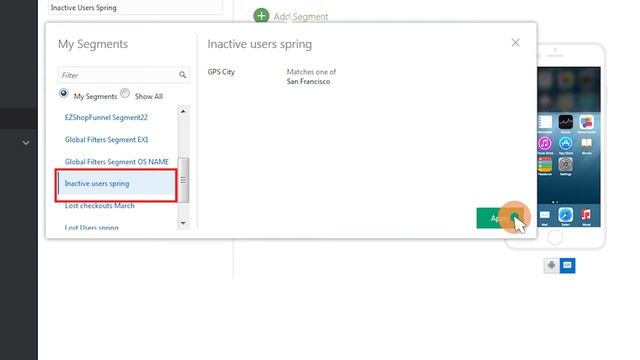Click the green Add Segment plus icon
This screenshot has width=640, height=360.
click(x=261, y=16)
